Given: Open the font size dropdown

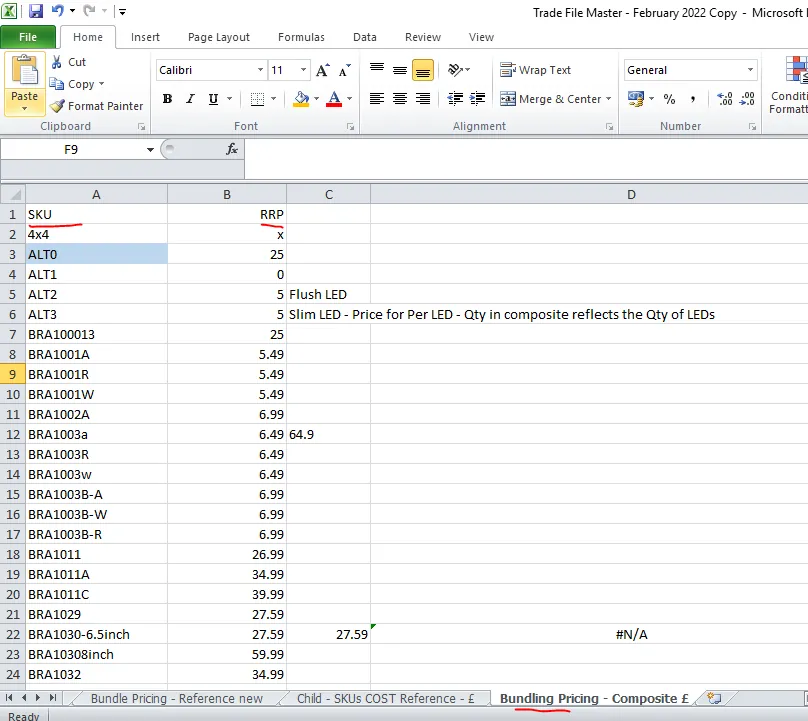Looking at the screenshot, I should 303,70.
